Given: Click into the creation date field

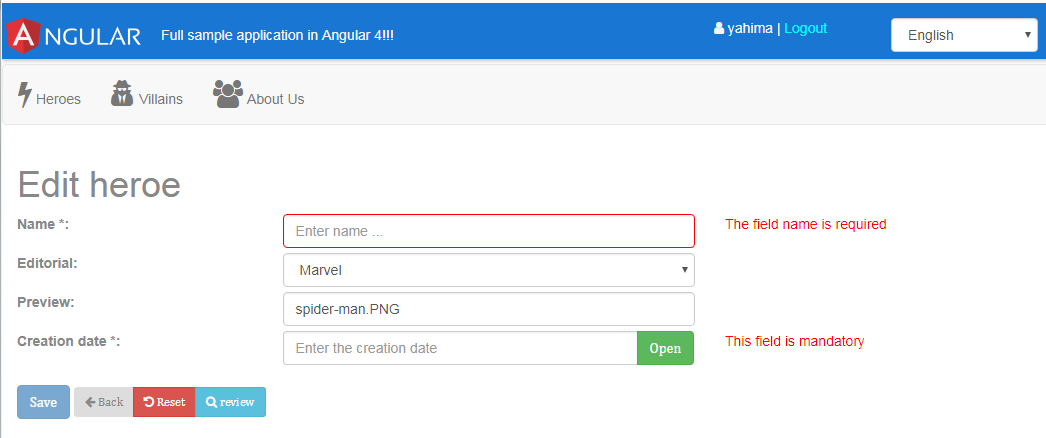Looking at the screenshot, I should 460,348.
